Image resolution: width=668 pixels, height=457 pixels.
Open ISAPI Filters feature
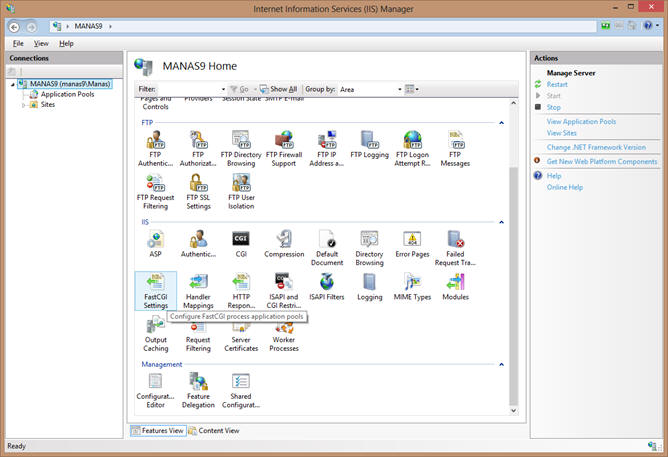[327, 287]
